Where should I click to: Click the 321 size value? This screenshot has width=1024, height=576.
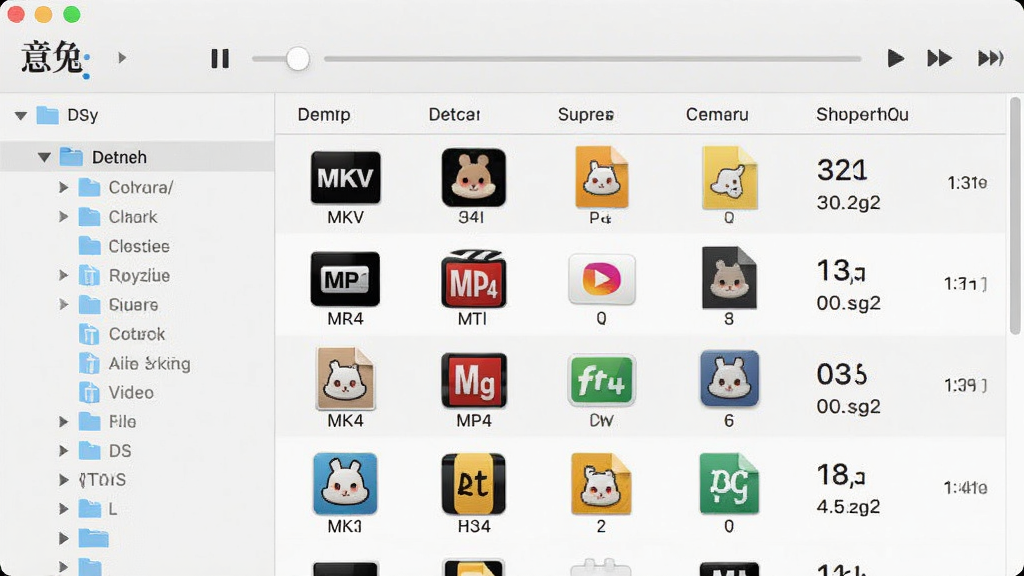coord(842,170)
